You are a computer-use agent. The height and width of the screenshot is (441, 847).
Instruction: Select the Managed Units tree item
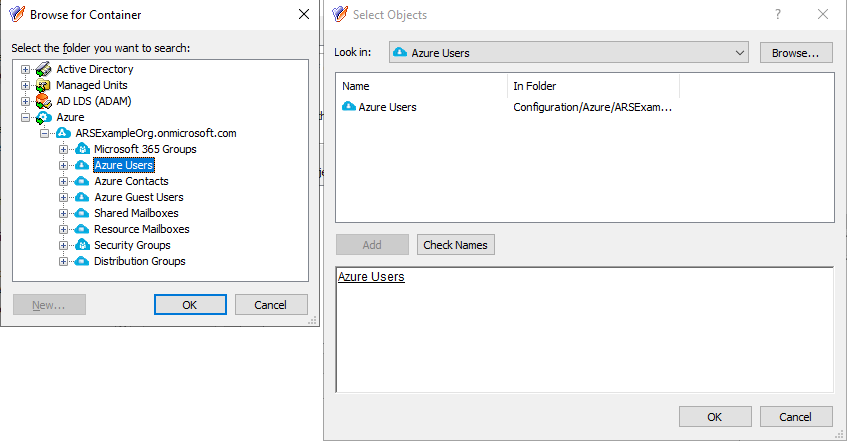click(x=92, y=85)
